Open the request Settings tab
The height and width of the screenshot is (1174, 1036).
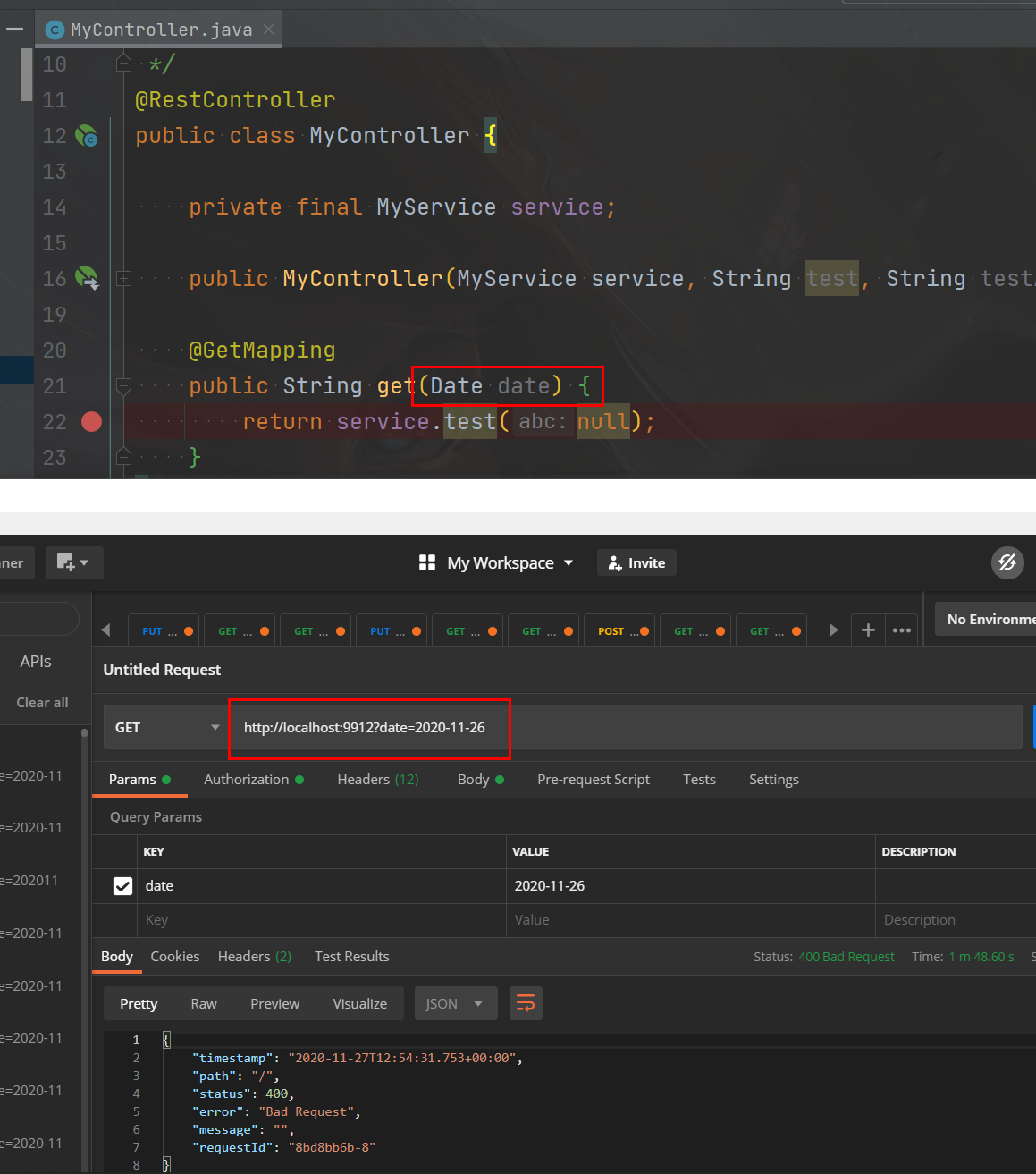(774, 779)
